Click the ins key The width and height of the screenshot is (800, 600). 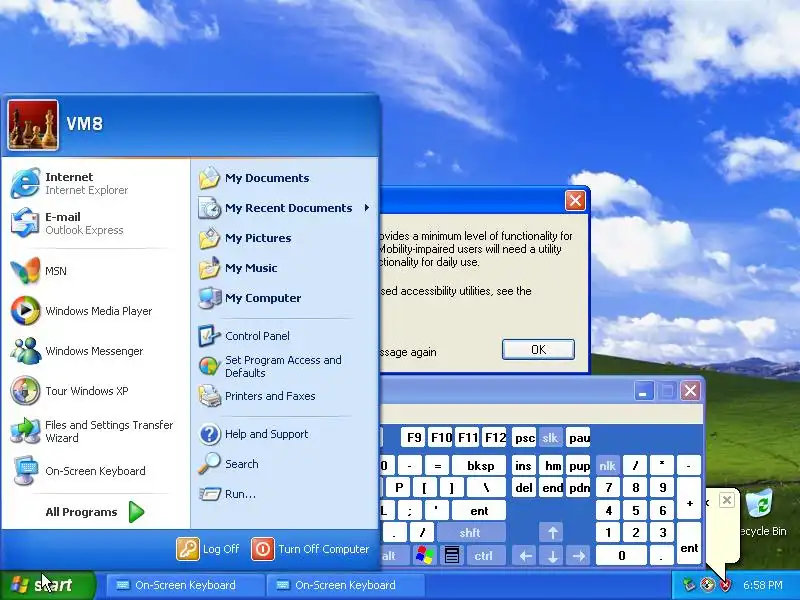point(524,465)
